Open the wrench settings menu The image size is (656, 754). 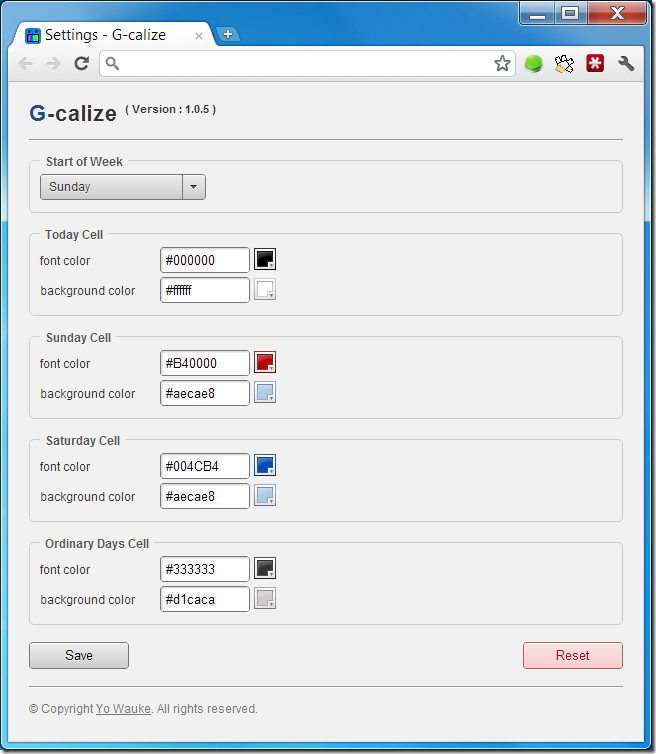626,63
